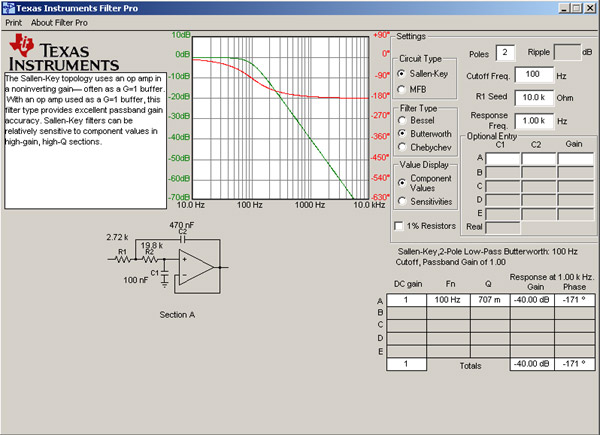Click row A Fn cell 100 Hz

[x=448, y=300]
